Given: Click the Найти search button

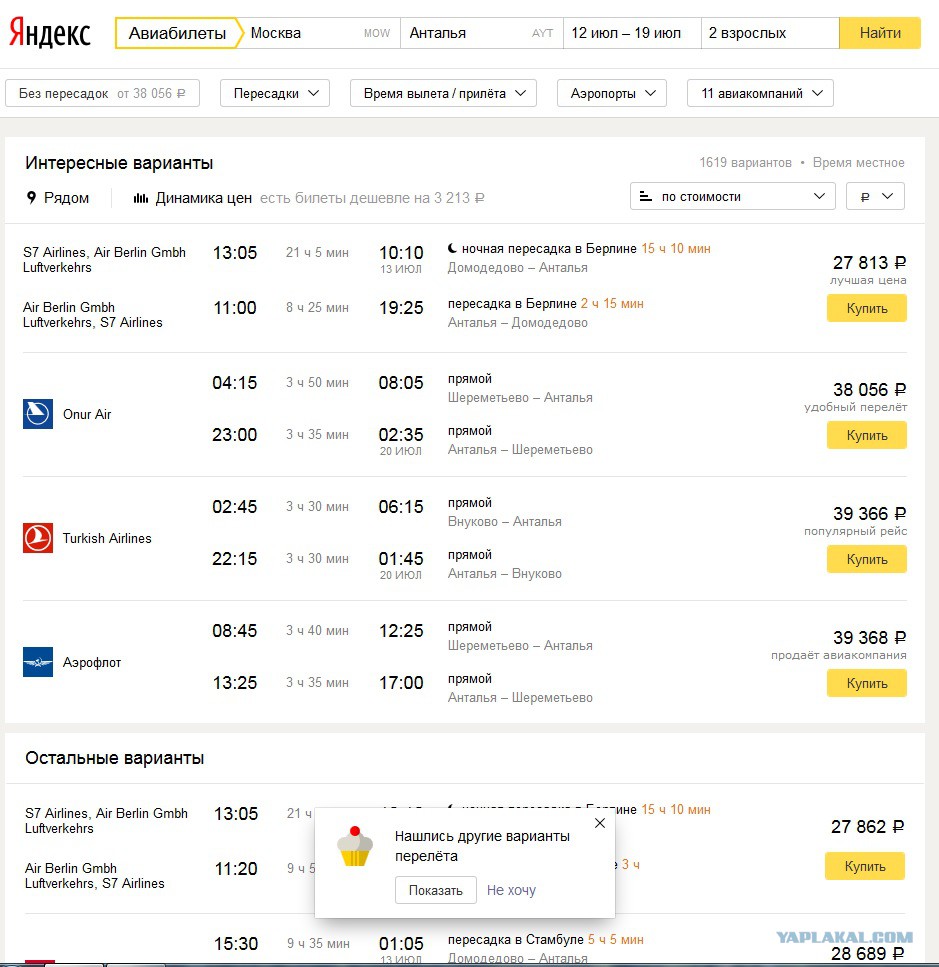Looking at the screenshot, I should [880, 33].
